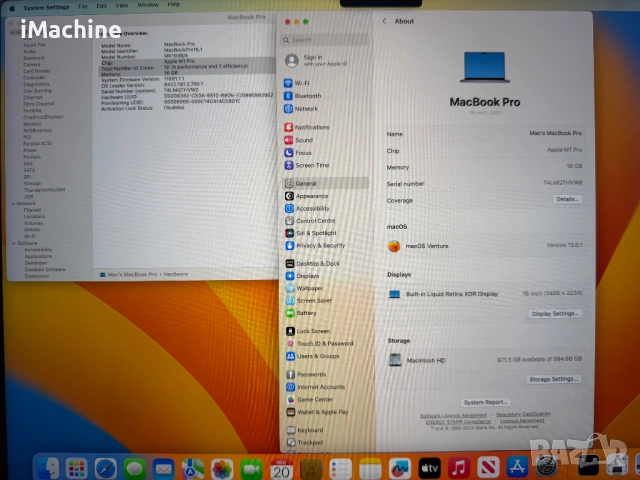Viewport: 640px width, 480px height.
Task: Open Music app in the Dock
Action: pyautogui.click(x=459, y=468)
